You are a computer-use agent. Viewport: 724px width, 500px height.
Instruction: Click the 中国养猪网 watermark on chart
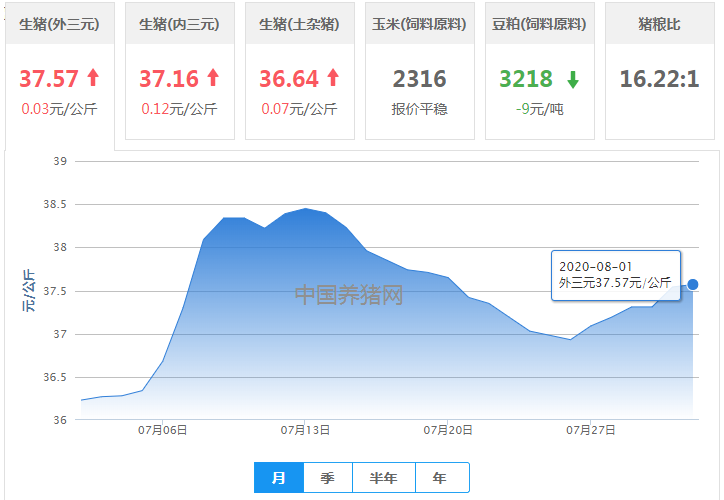pyautogui.click(x=348, y=294)
